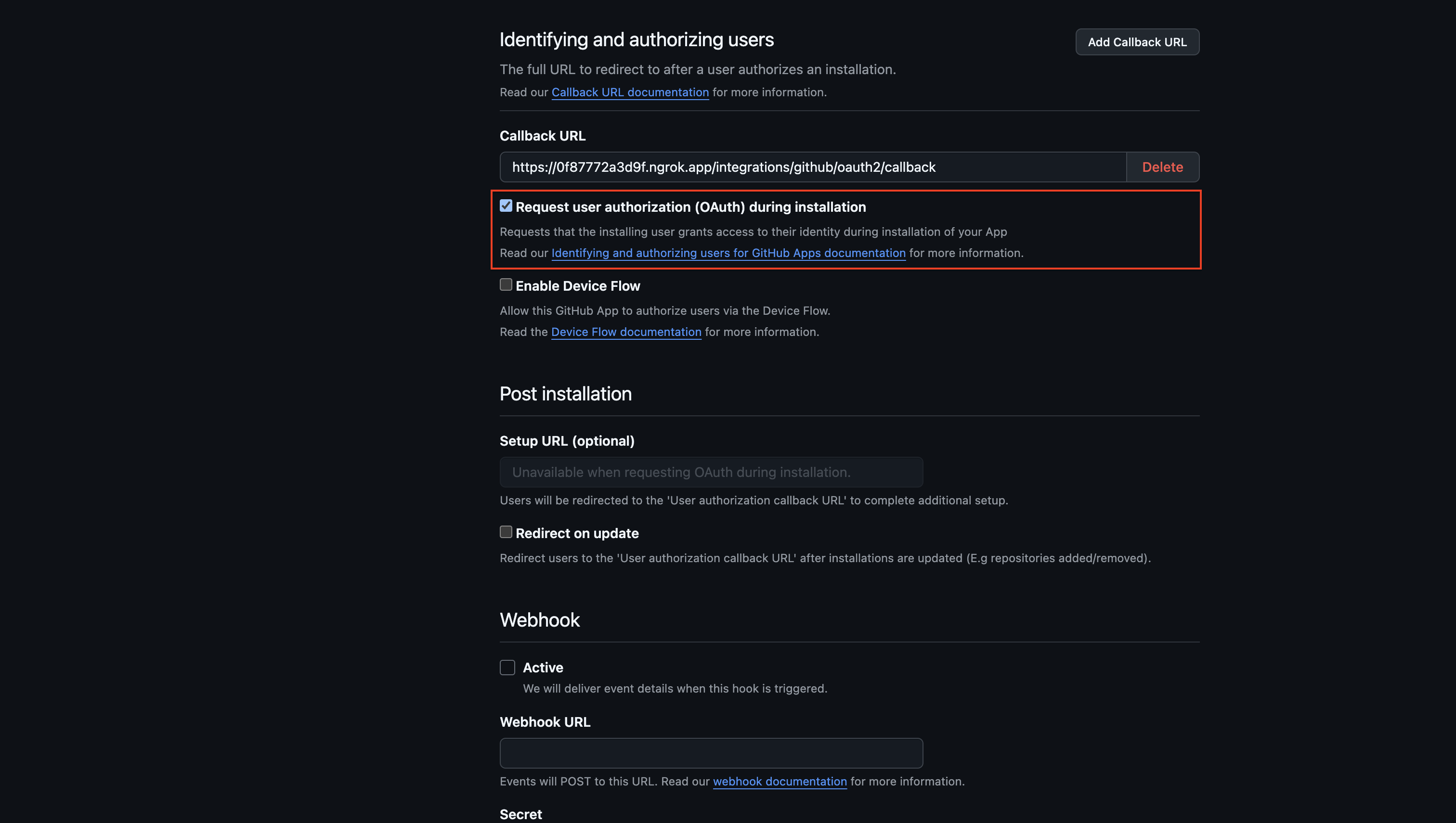The width and height of the screenshot is (1456, 823).
Task: Click the 'Setup URL (optional)' label
Action: coord(567,441)
